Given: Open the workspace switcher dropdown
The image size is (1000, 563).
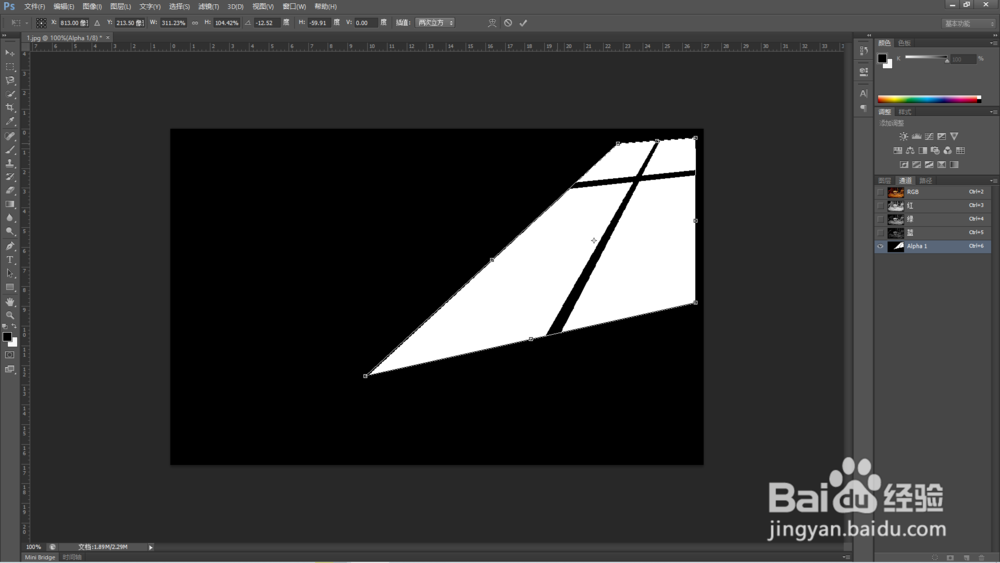Looking at the screenshot, I should 969,24.
